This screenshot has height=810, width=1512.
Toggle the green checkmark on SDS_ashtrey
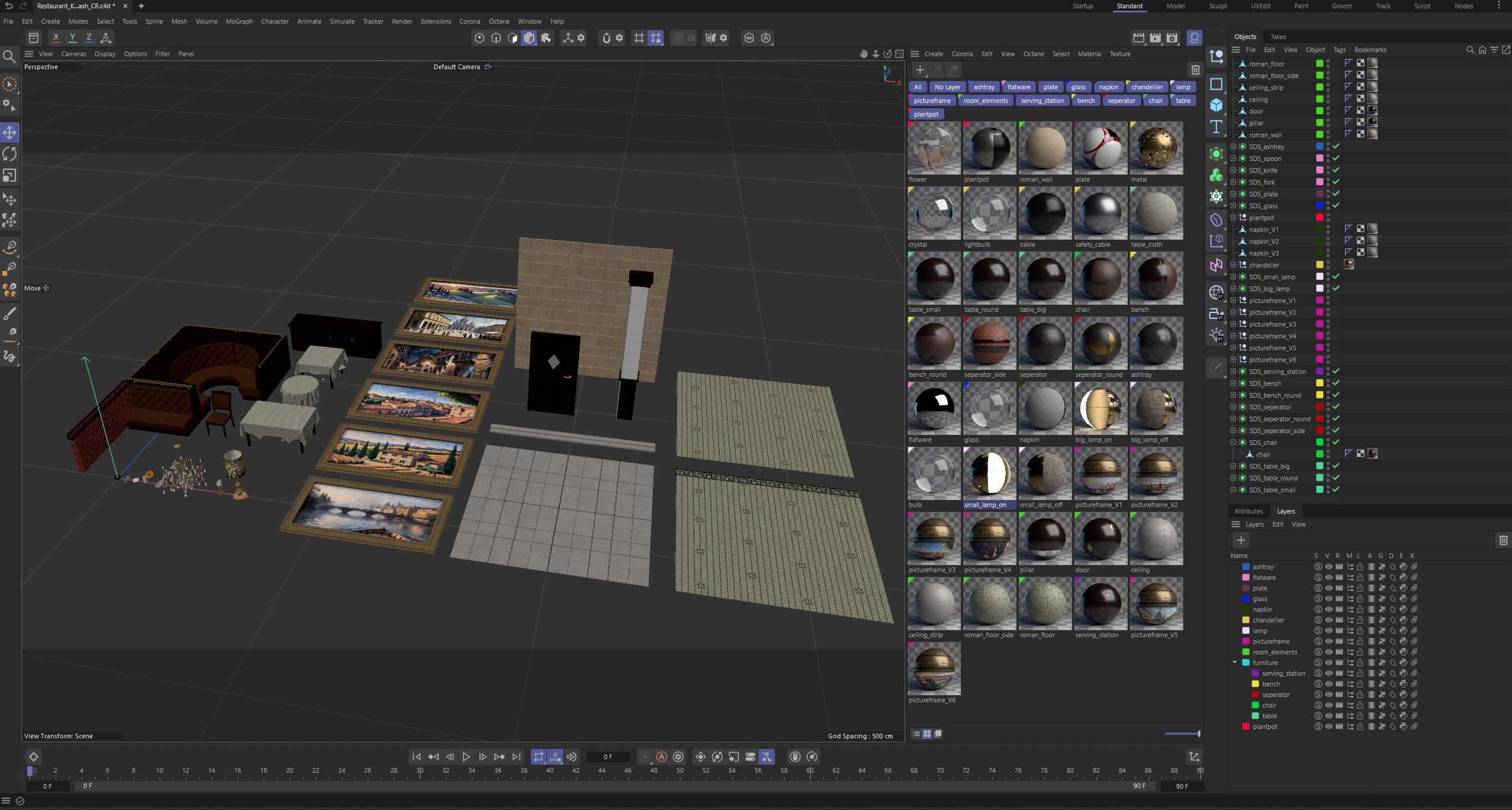click(x=1336, y=146)
